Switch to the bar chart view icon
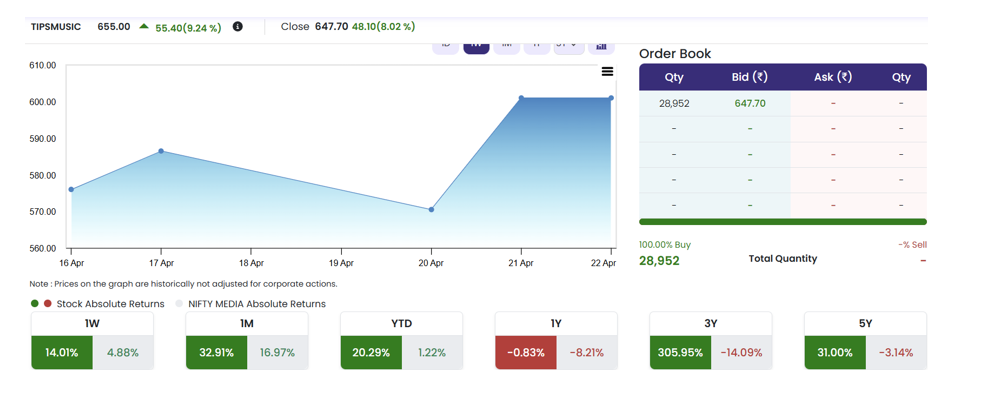The image size is (1006, 404). 601,46
